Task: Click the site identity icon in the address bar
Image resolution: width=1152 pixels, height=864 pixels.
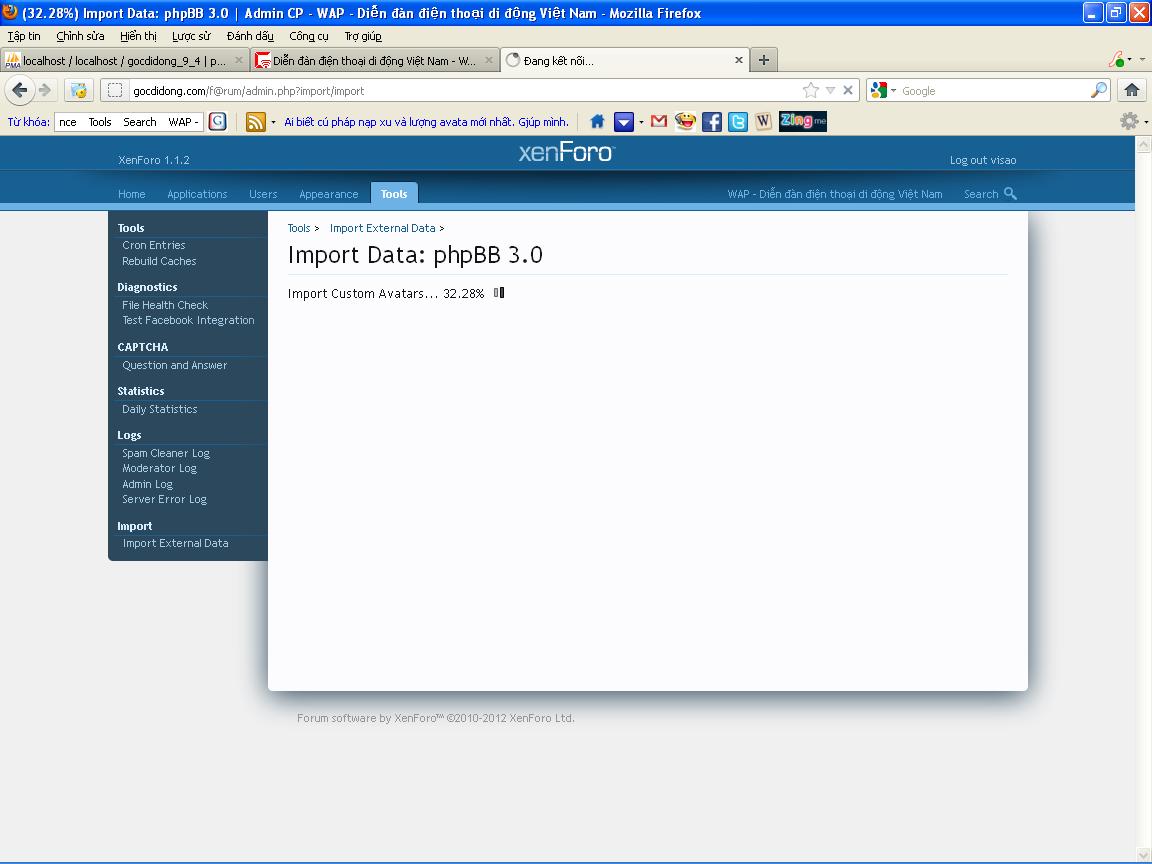Action: (115, 90)
